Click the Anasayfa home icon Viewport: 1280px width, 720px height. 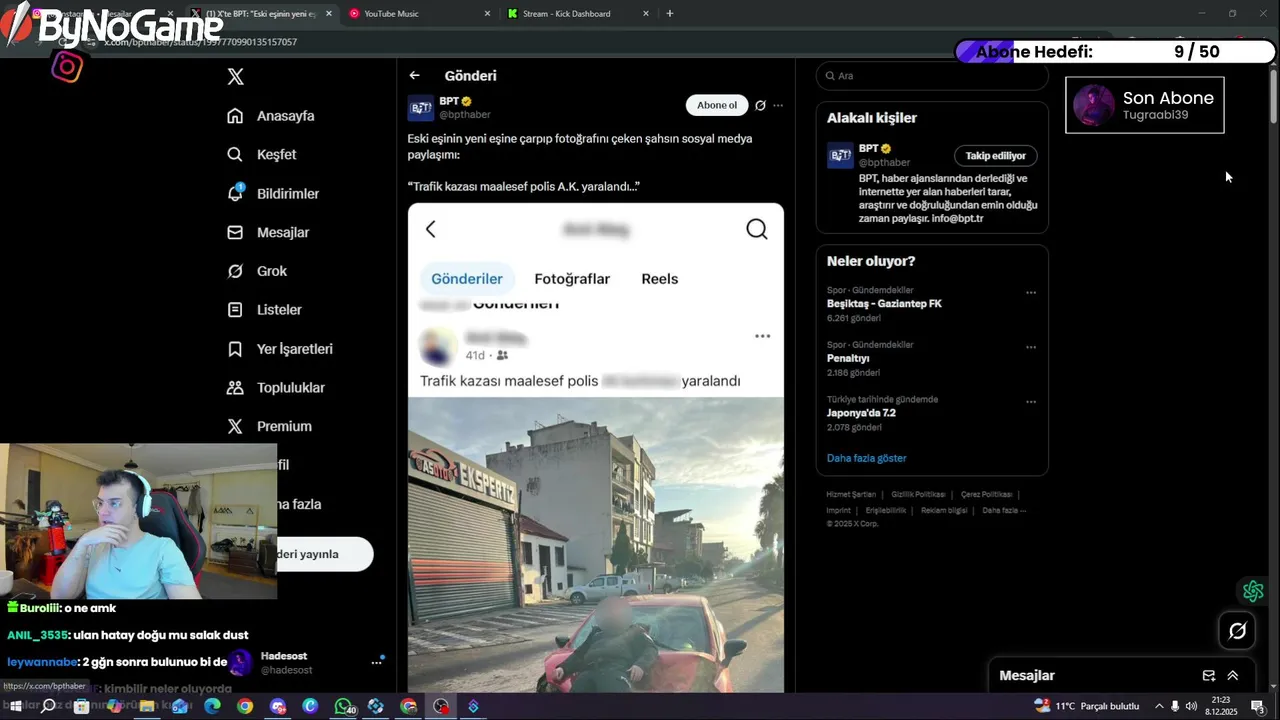tap(235, 116)
